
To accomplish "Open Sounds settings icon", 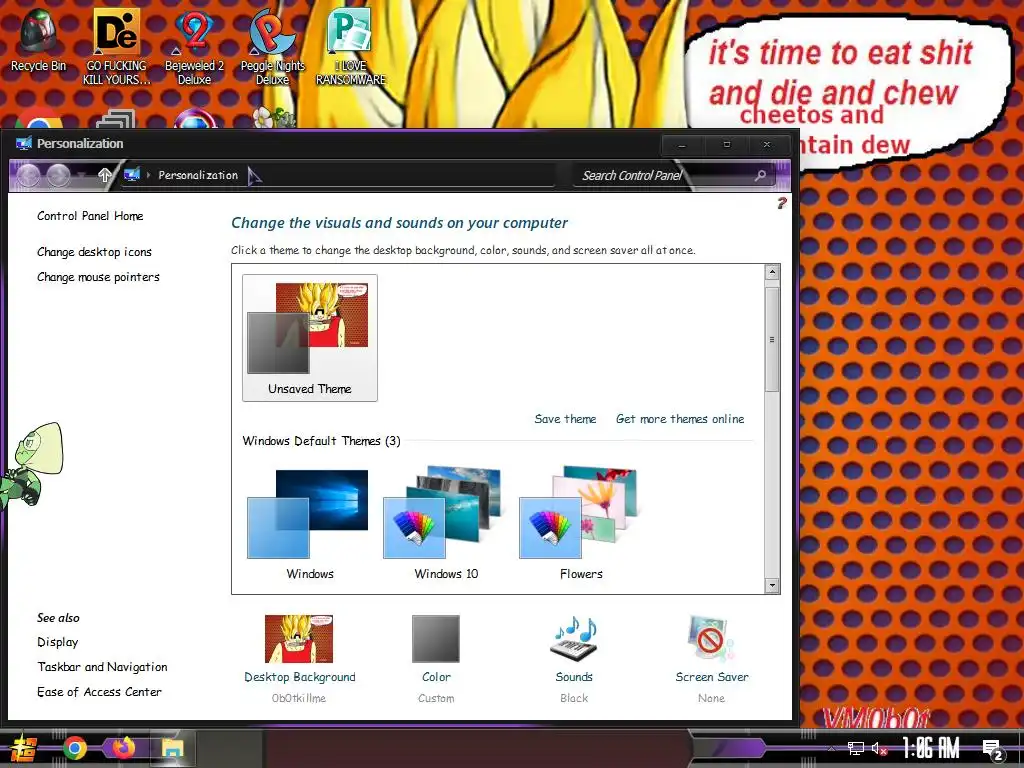I will pyautogui.click(x=574, y=639).
